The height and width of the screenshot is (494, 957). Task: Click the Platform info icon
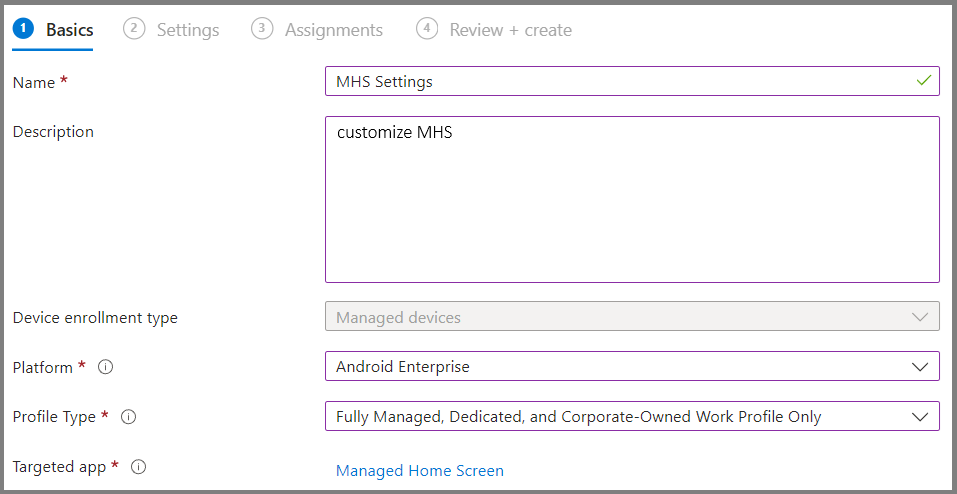tap(106, 367)
